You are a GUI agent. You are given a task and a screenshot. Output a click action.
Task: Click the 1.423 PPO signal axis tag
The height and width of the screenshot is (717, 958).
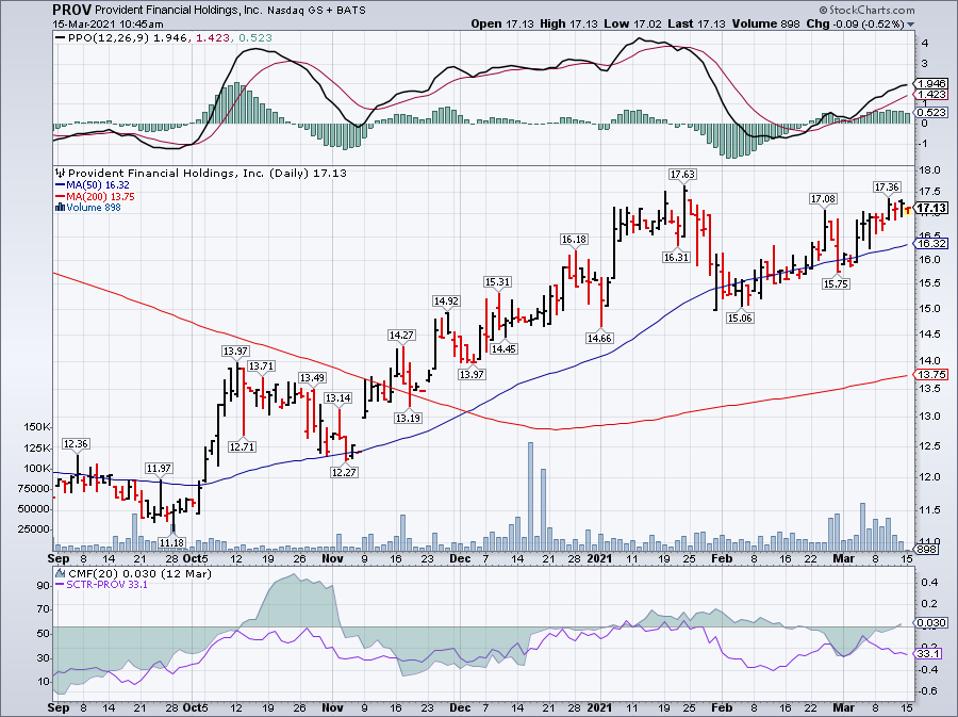[x=931, y=95]
